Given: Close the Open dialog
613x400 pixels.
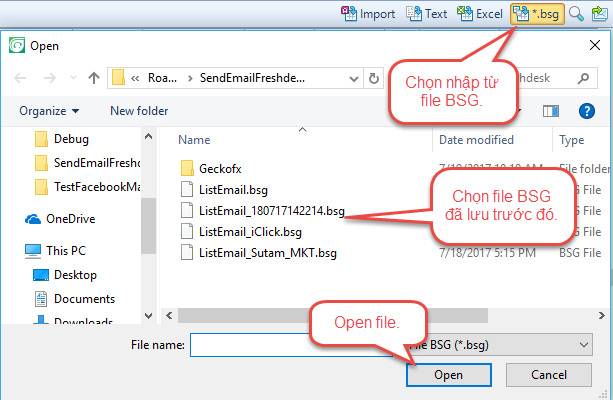Looking at the screenshot, I should (595, 45).
